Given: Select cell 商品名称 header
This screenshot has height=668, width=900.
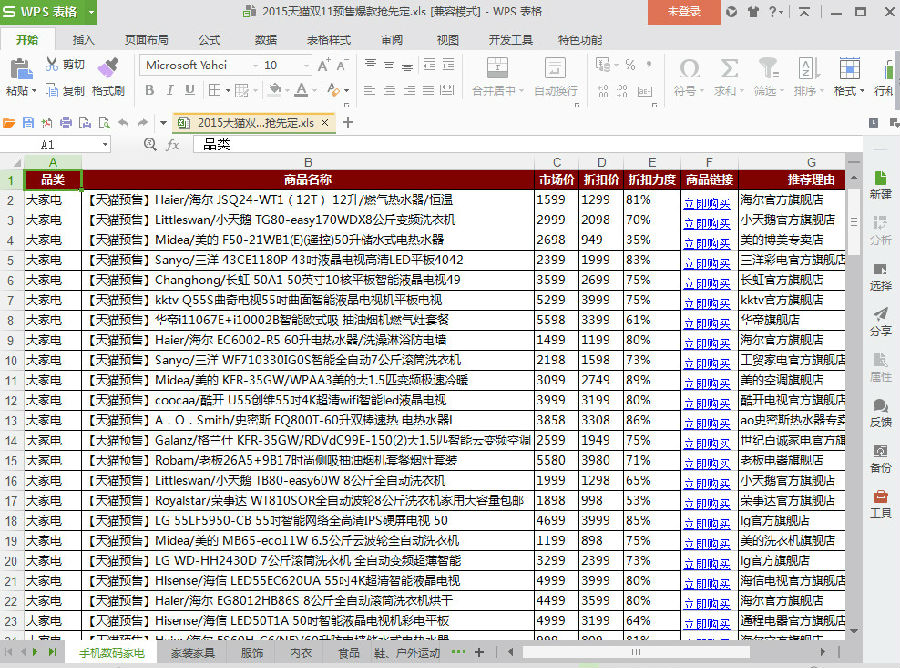Looking at the screenshot, I should [308, 180].
